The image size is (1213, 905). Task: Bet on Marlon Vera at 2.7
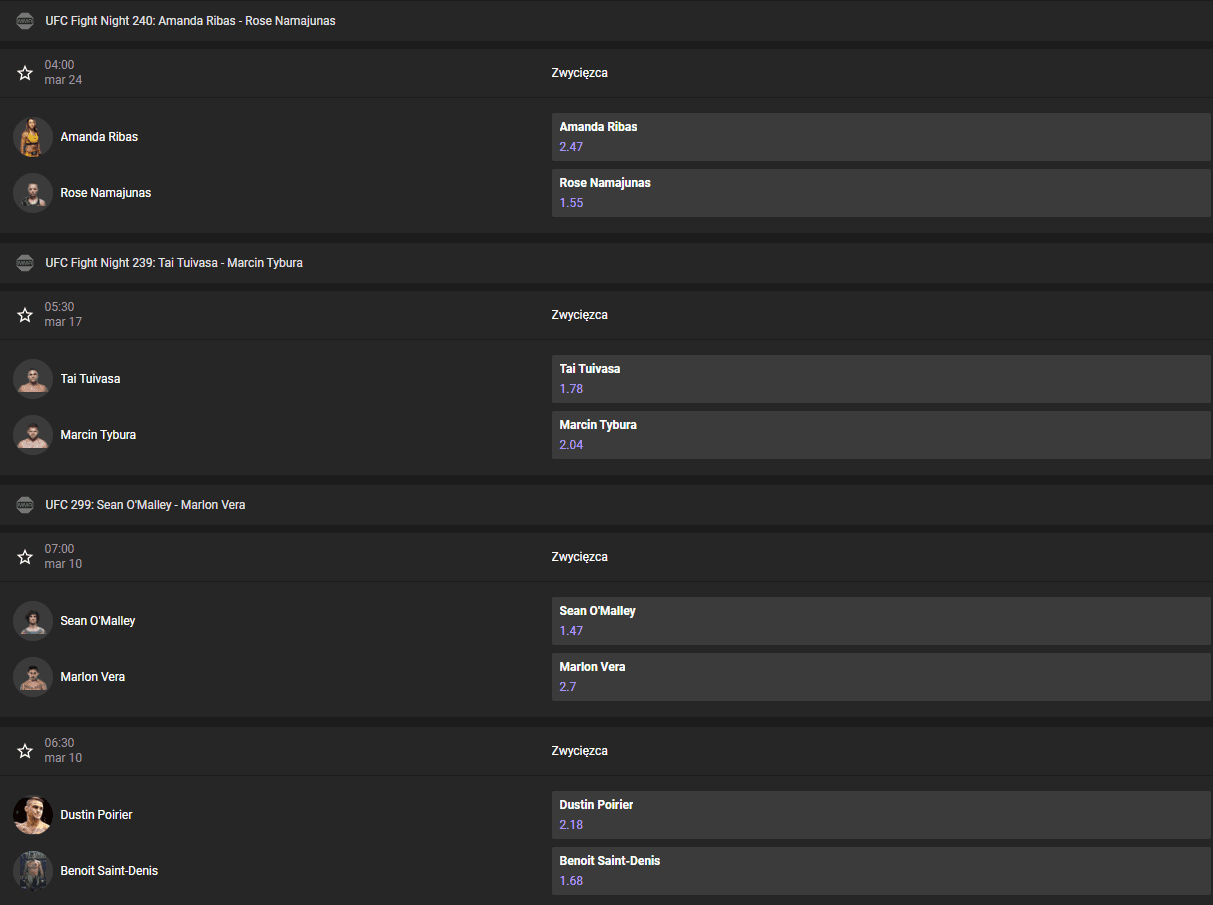tap(881, 677)
